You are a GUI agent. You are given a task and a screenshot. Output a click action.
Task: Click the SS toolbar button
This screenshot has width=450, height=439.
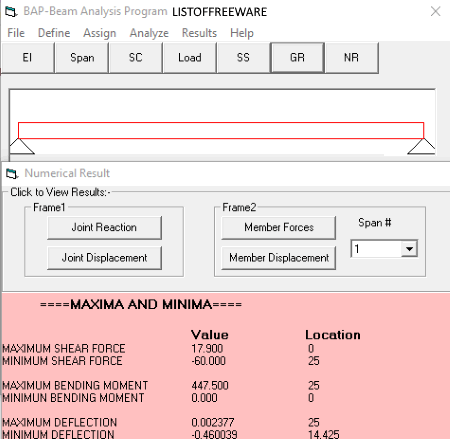243,58
